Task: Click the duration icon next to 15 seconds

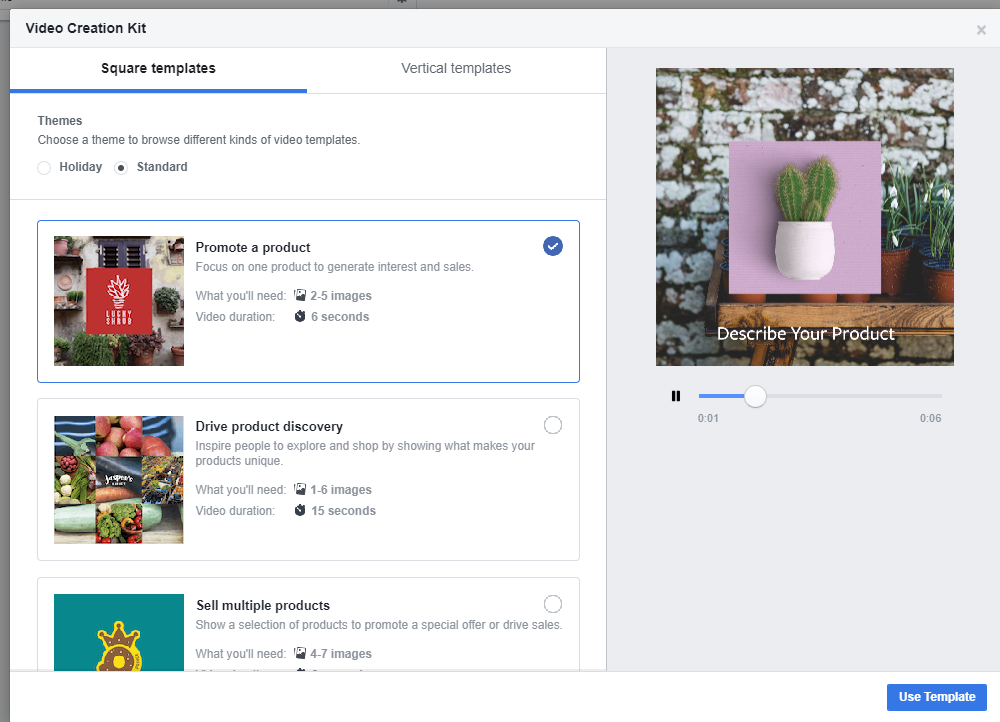Action: [300, 511]
